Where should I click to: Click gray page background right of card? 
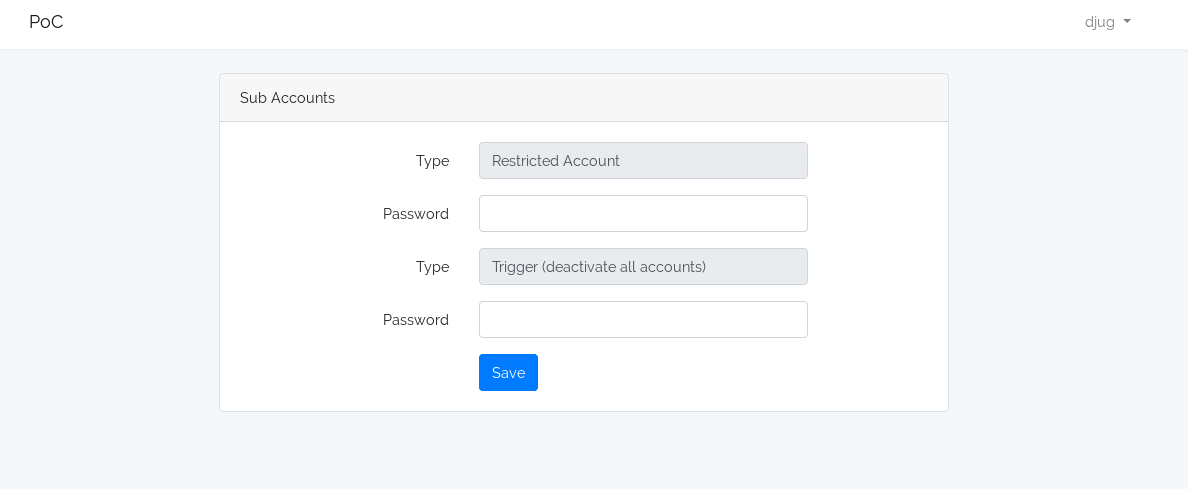(1068, 250)
